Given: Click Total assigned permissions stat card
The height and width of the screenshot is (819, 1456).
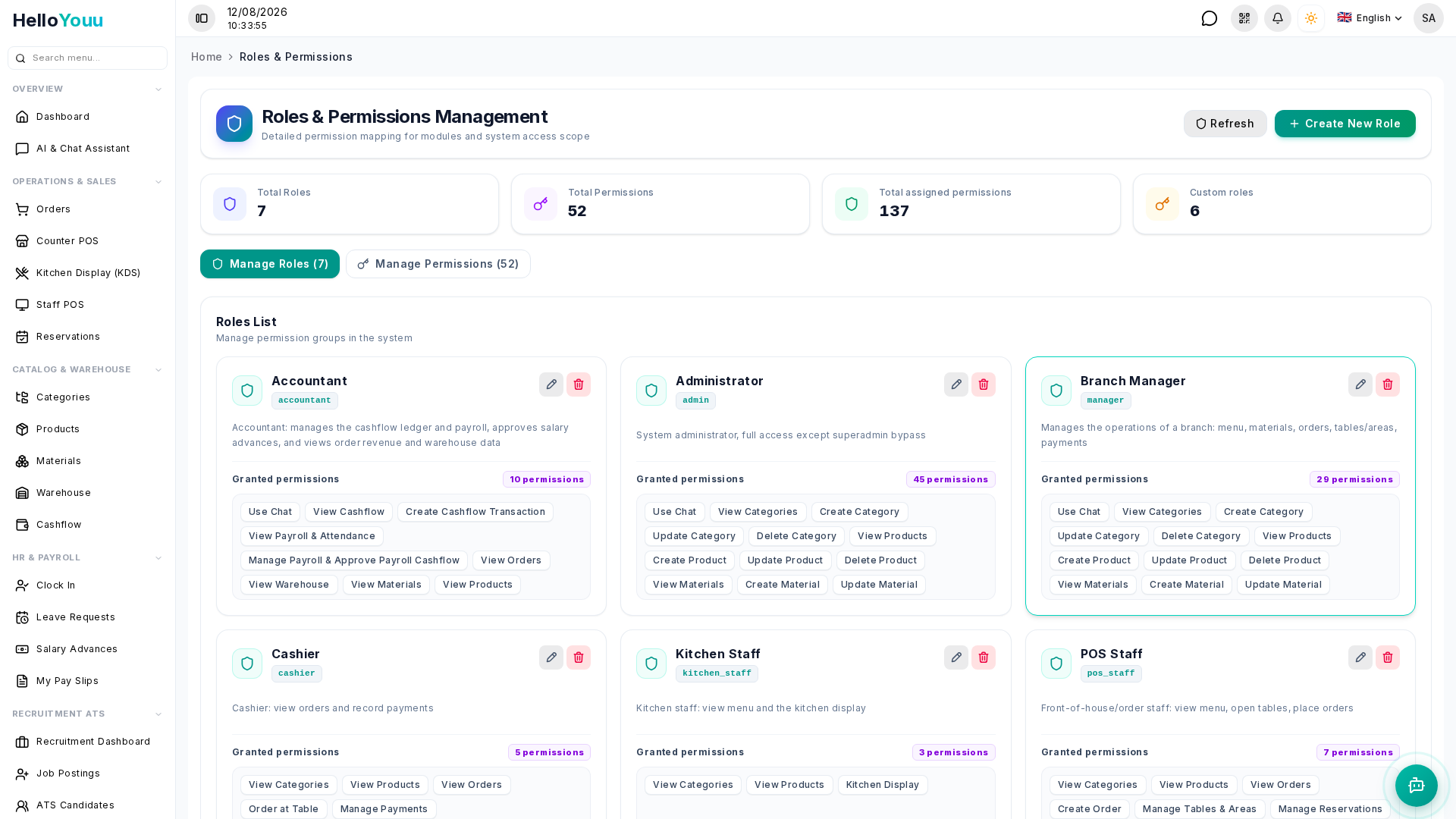Looking at the screenshot, I should [x=971, y=204].
